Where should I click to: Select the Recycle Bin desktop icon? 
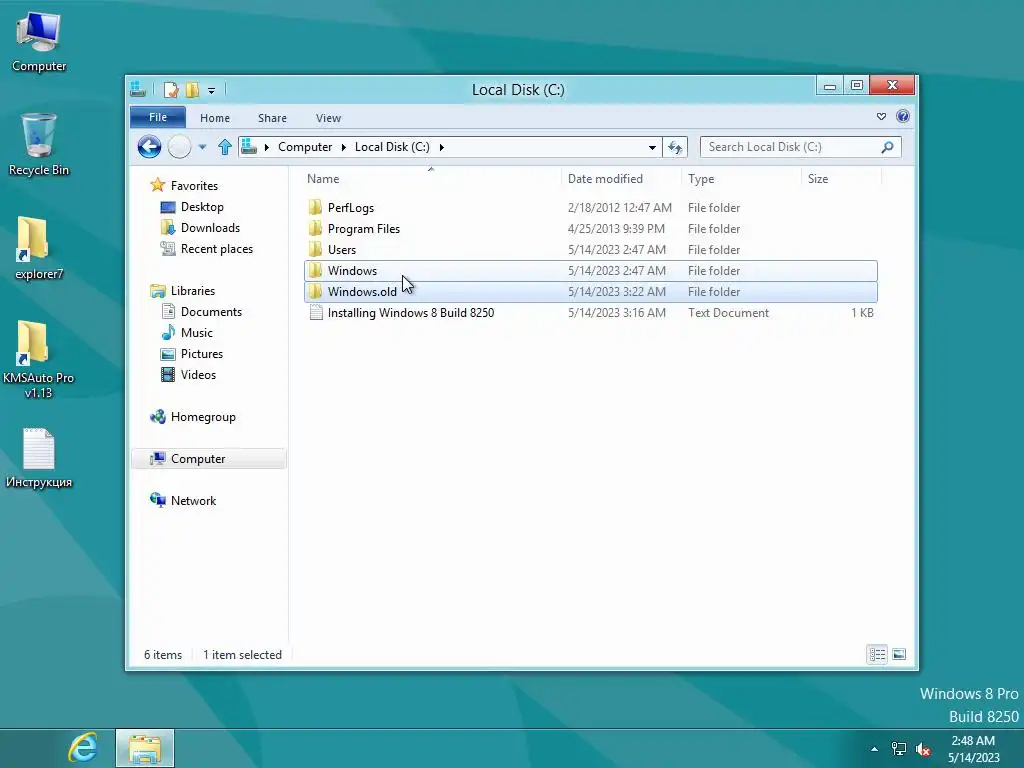tap(39, 144)
